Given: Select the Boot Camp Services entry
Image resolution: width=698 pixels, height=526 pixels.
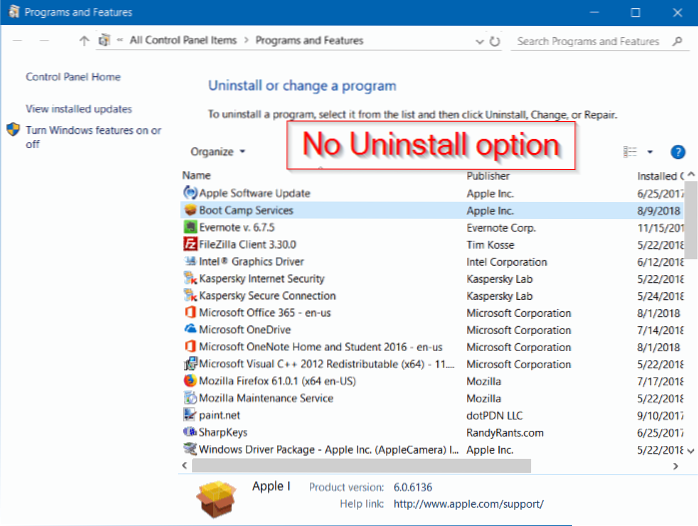Looking at the screenshot, I should tap(246, 210).
